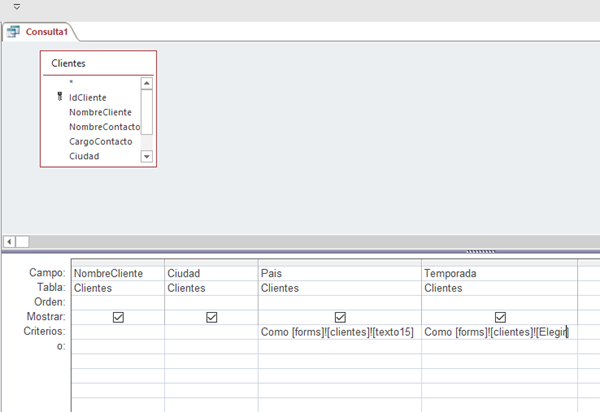Click Tabla cell under Pais column
The width and height of the screenshot is (600, 412).
[340, 288]
